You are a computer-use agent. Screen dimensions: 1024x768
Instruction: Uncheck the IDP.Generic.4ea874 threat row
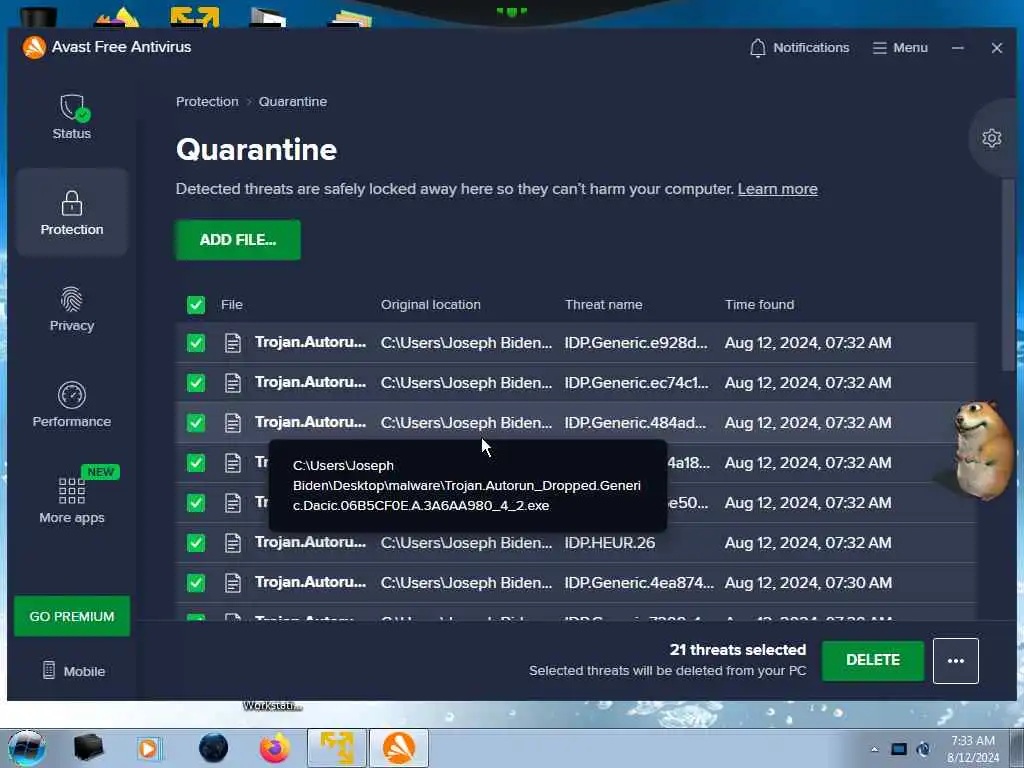pyautogui.click(x=196, y=583)
